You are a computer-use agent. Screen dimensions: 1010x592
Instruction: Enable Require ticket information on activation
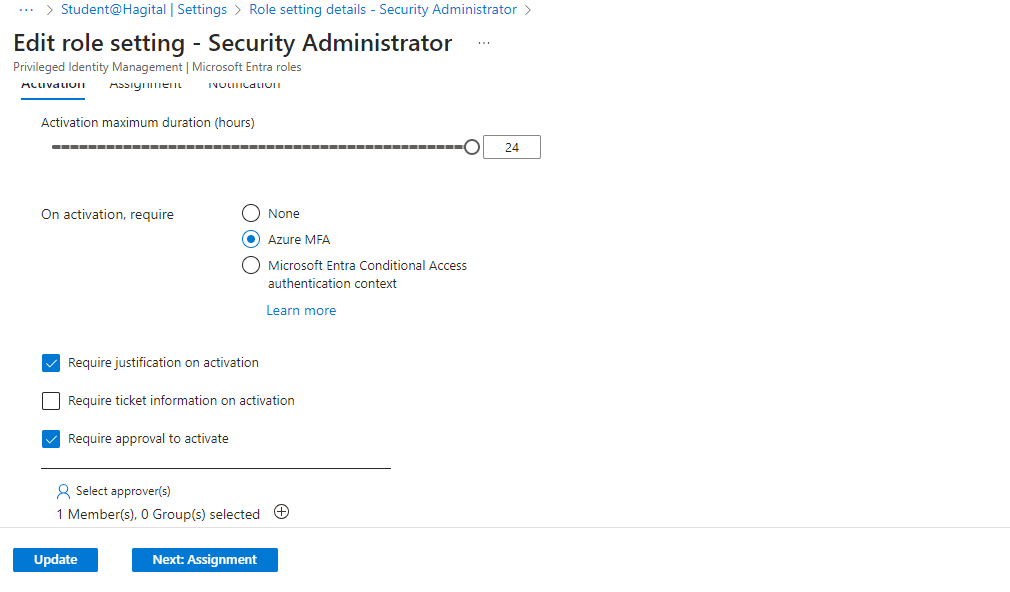52,401
